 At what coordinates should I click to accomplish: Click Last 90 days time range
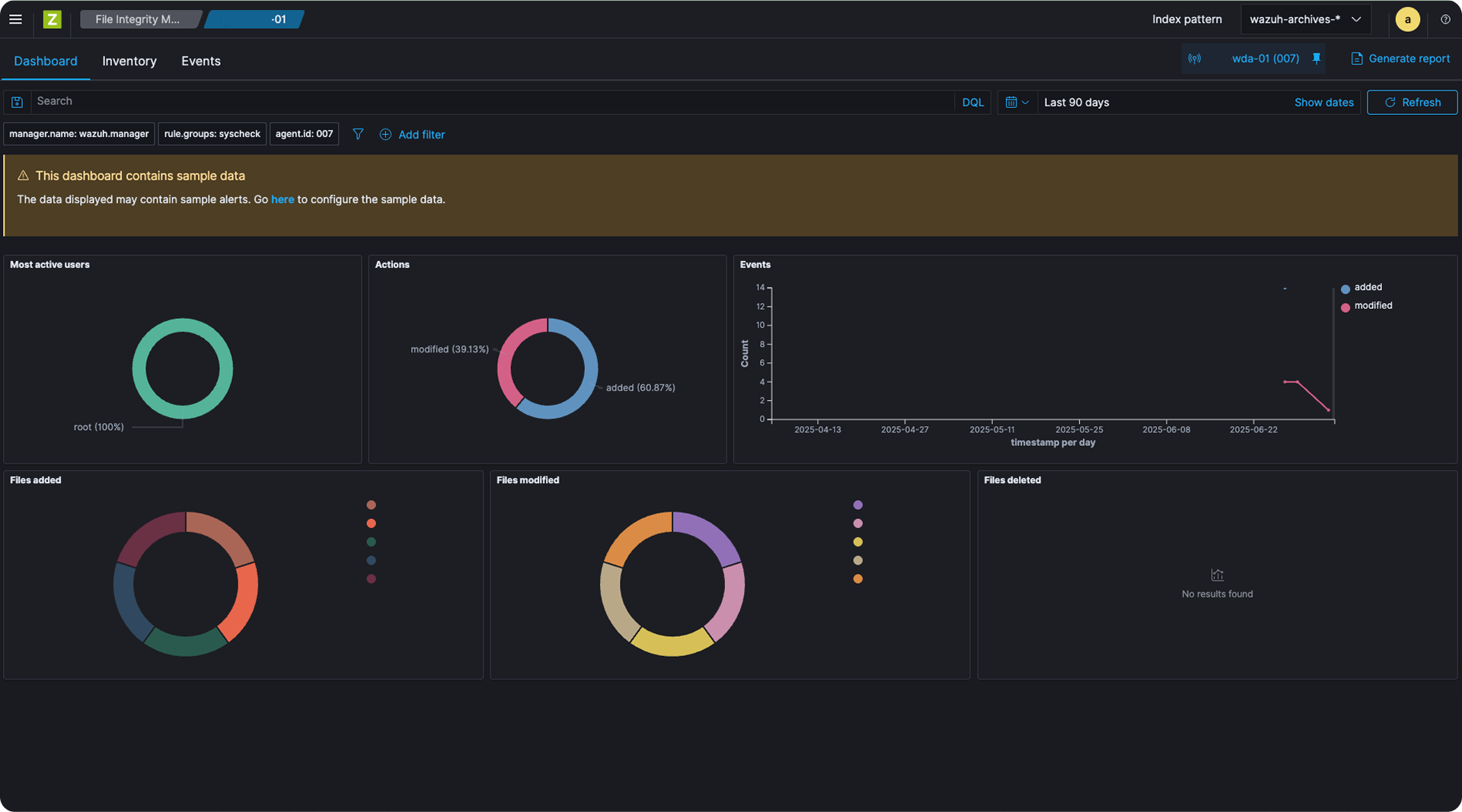click(x=1076, y=103)
